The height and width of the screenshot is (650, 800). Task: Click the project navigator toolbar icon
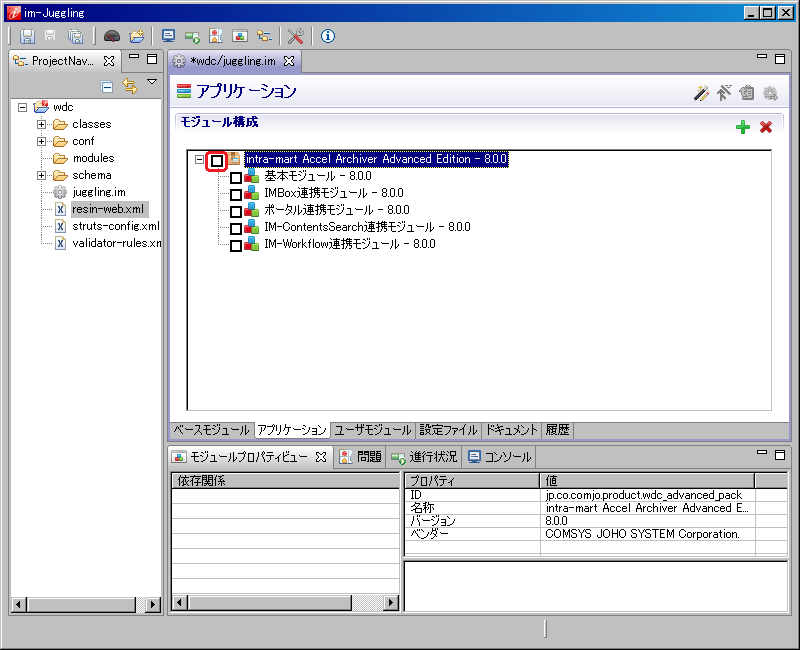264,36
